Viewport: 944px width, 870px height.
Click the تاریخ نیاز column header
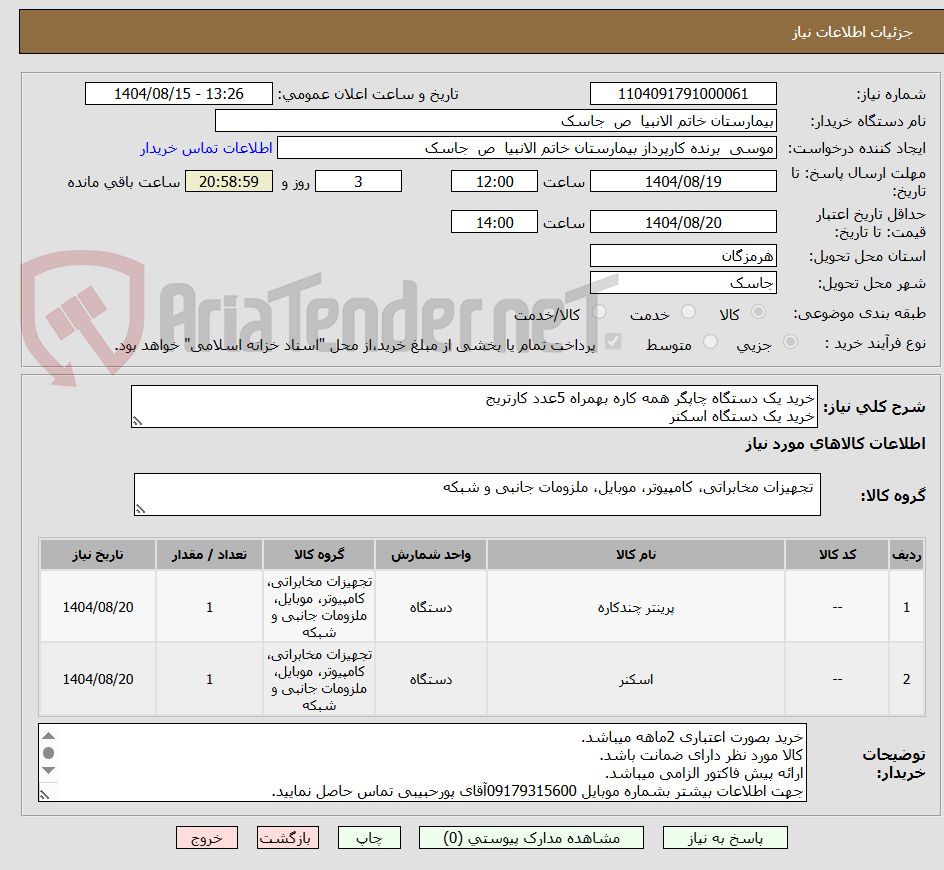coord(98,555)
